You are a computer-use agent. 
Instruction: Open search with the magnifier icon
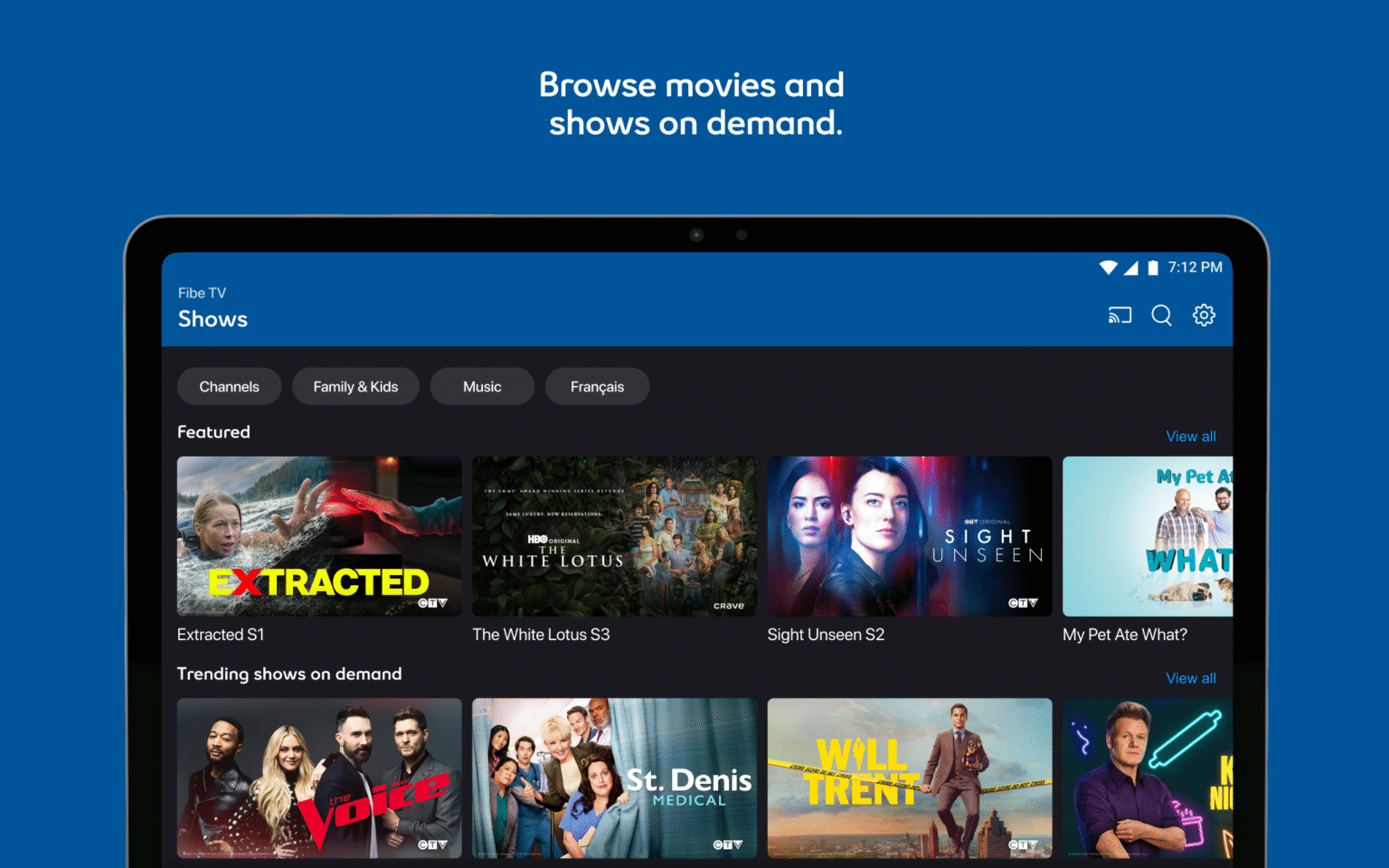click(1162, 316)
